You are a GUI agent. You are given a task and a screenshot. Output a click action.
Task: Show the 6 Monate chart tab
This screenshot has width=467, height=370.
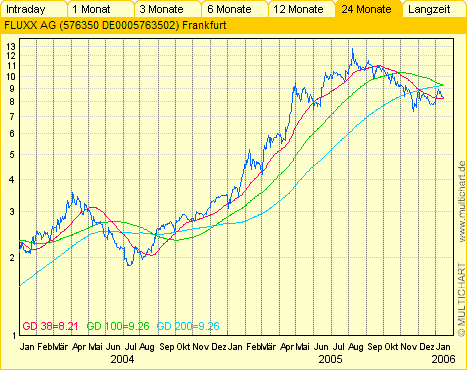235,9
